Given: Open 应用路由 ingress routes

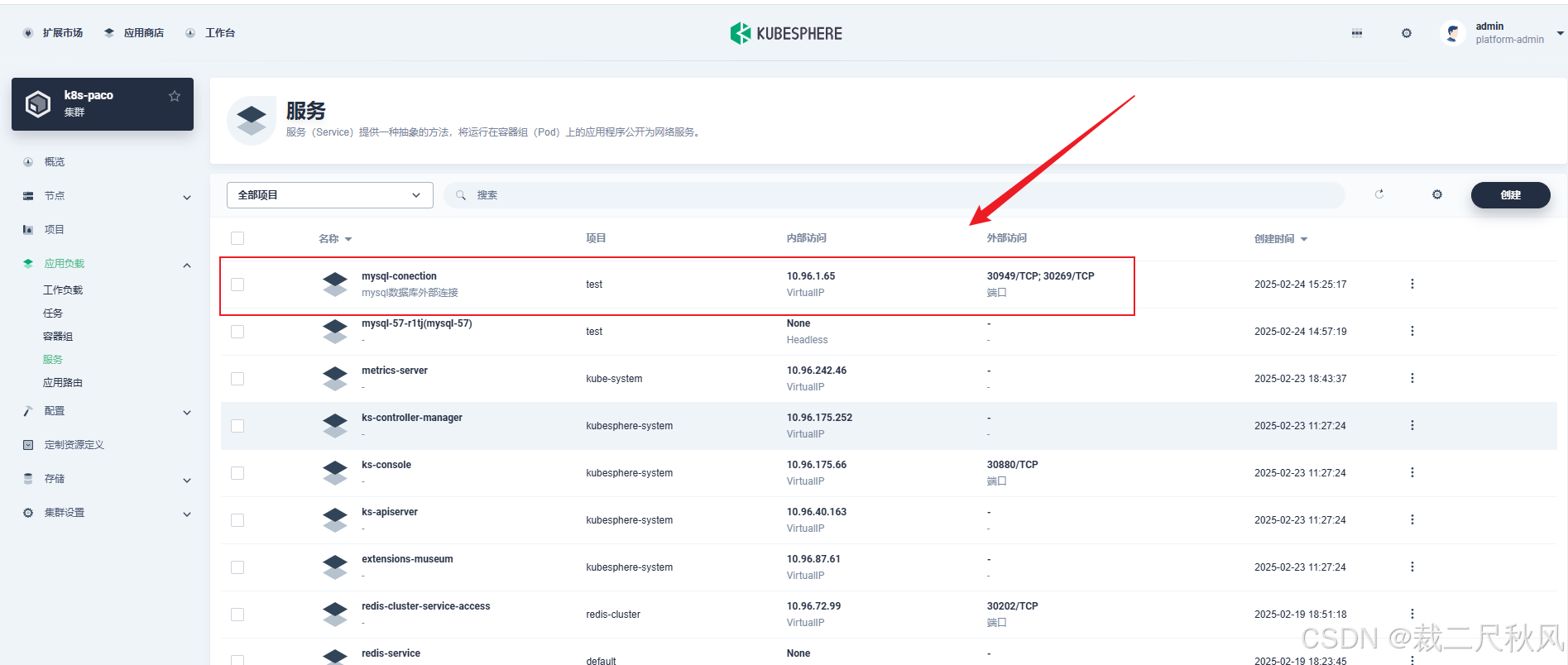Looking at the screenshot, I should [x=63, y=383].
